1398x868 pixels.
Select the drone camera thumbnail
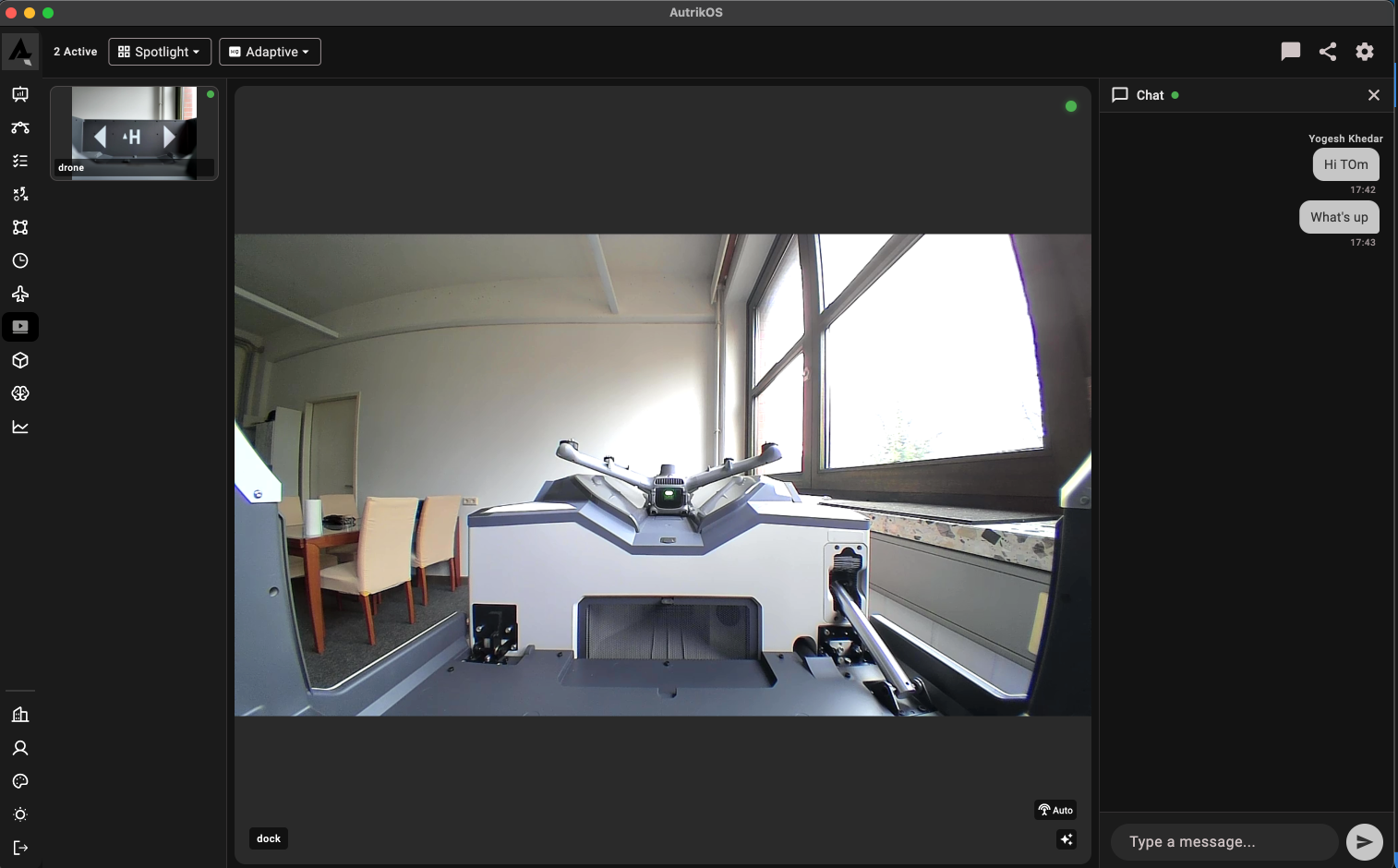[134, 133]
